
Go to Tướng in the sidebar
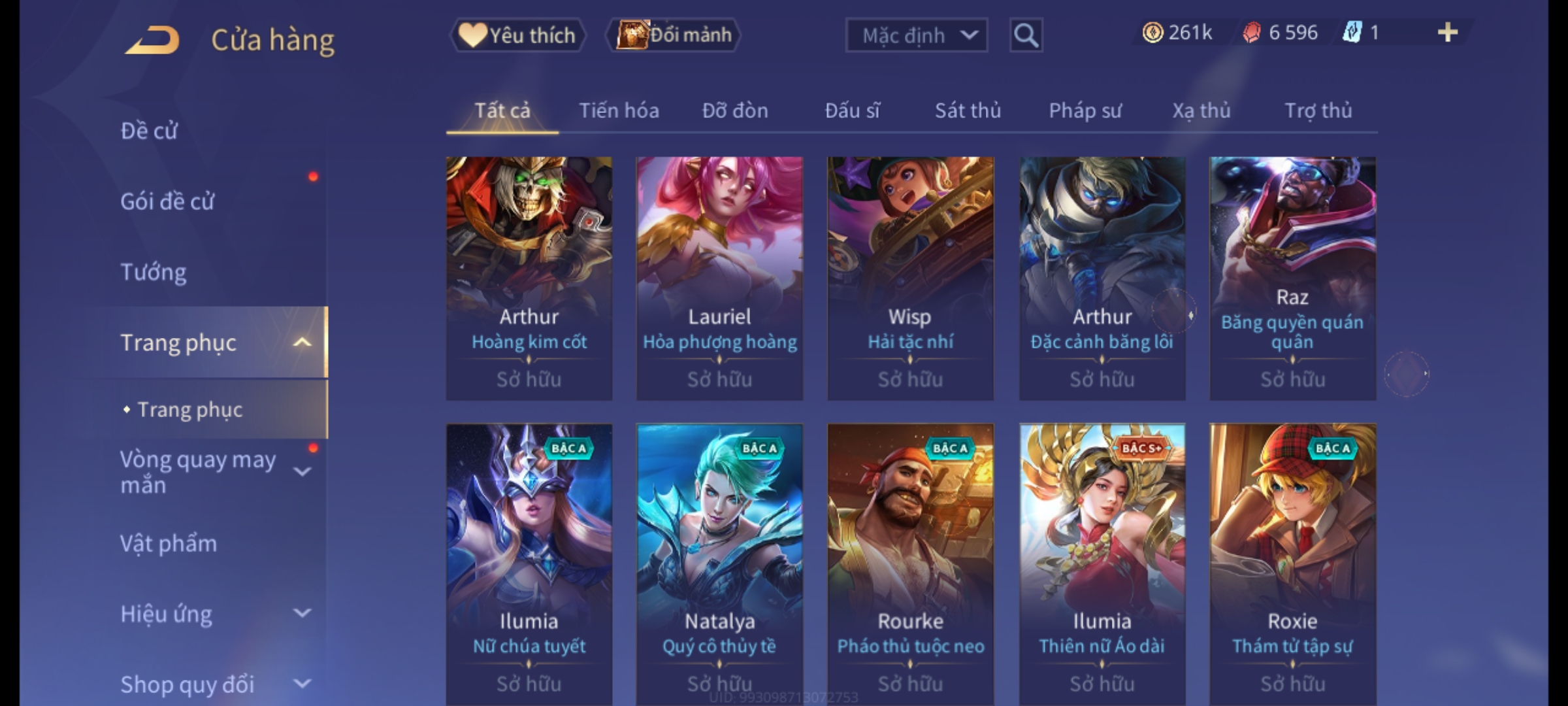point(153,272)
